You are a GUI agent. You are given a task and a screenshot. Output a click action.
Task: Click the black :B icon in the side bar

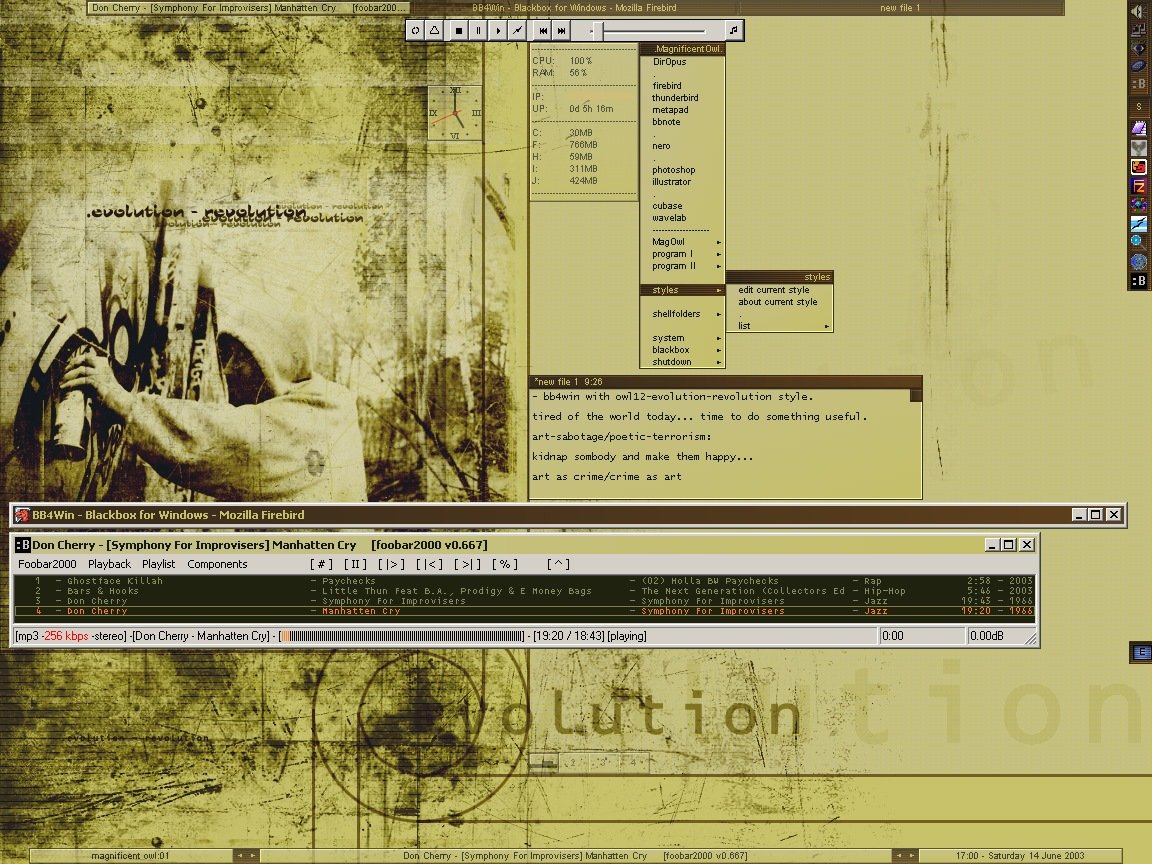[x=1139, y=281]
